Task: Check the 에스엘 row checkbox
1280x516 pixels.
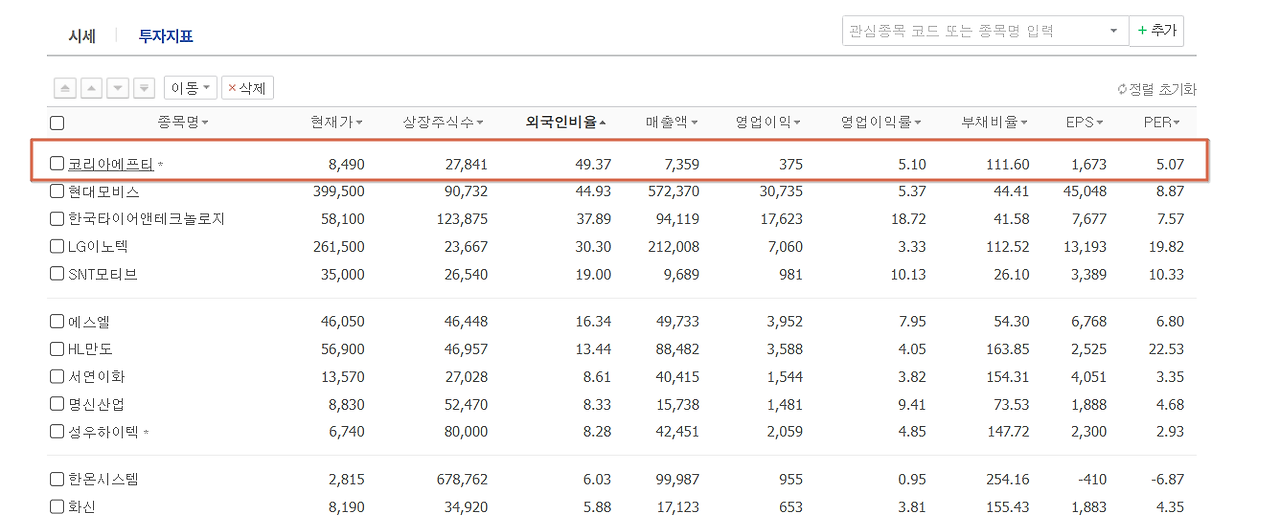Action: pyautogui.click(x=57, y=321)
